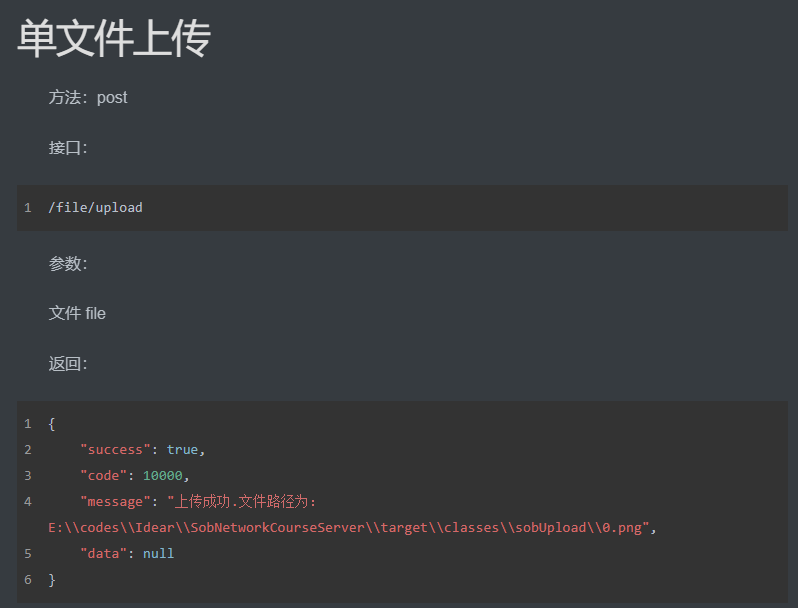The width and height of the screenshot is (798, 608).
Task: Click the 上传成功.文件路径为 message text
Action: tap(242, 502)
